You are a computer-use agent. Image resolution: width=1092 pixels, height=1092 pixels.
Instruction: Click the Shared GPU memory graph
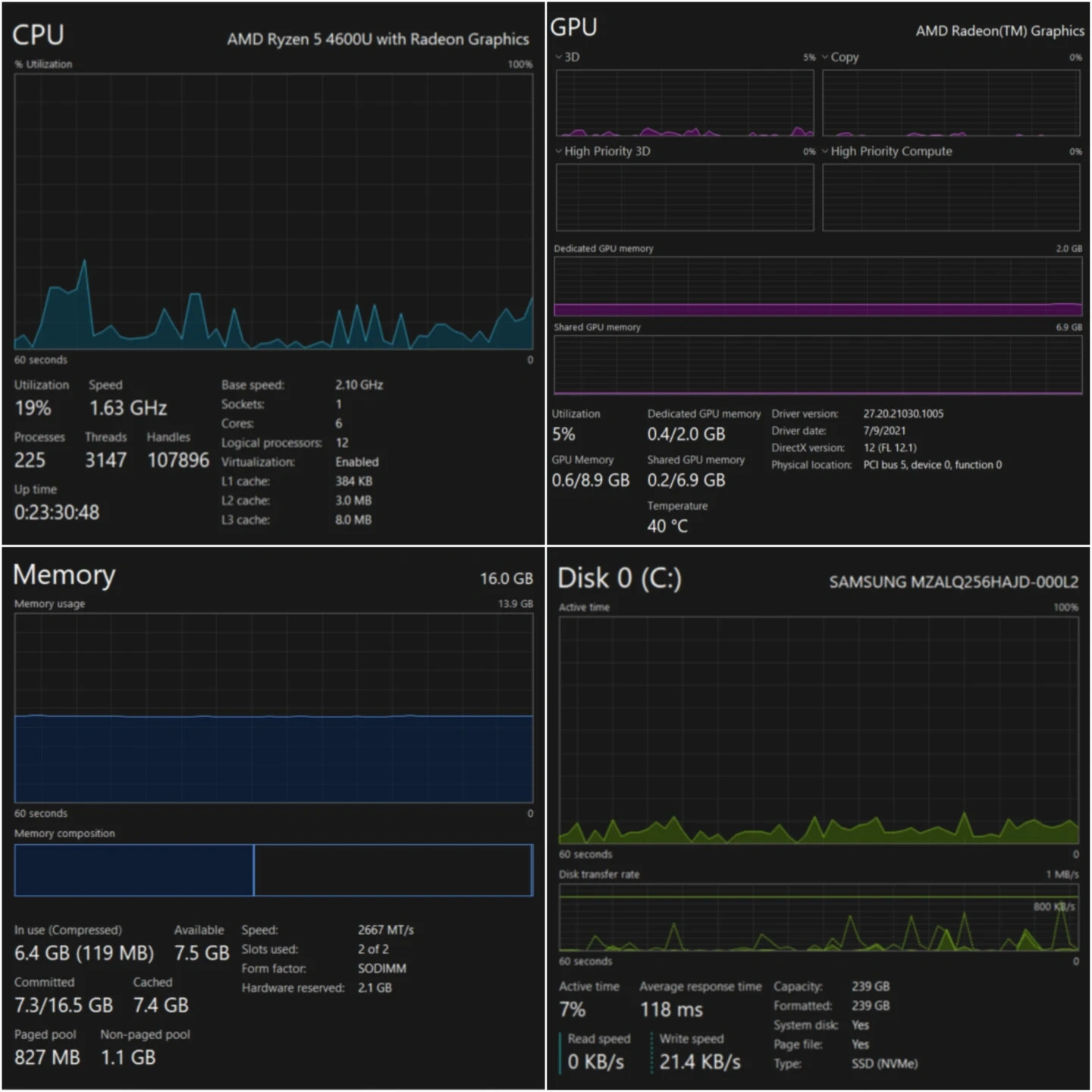pyautogui.click(x=817, y=365)
